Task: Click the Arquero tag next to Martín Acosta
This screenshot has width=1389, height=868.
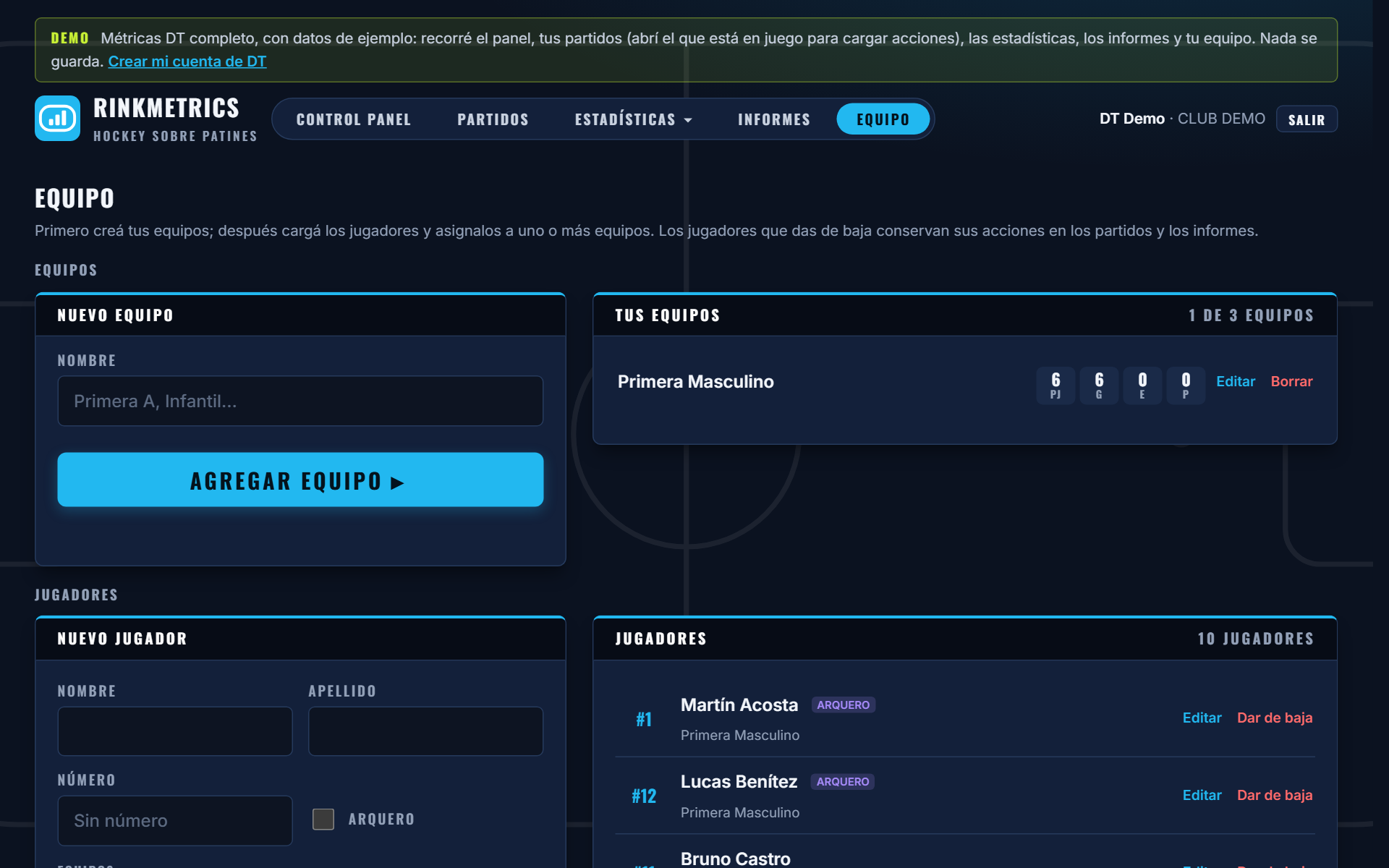Action: pyautogui.click(x=844, y=705)
